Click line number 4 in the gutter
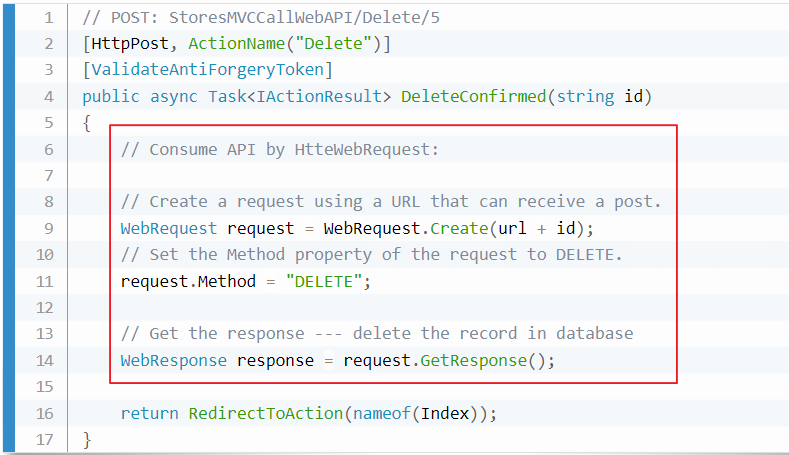 pos(49,97)
